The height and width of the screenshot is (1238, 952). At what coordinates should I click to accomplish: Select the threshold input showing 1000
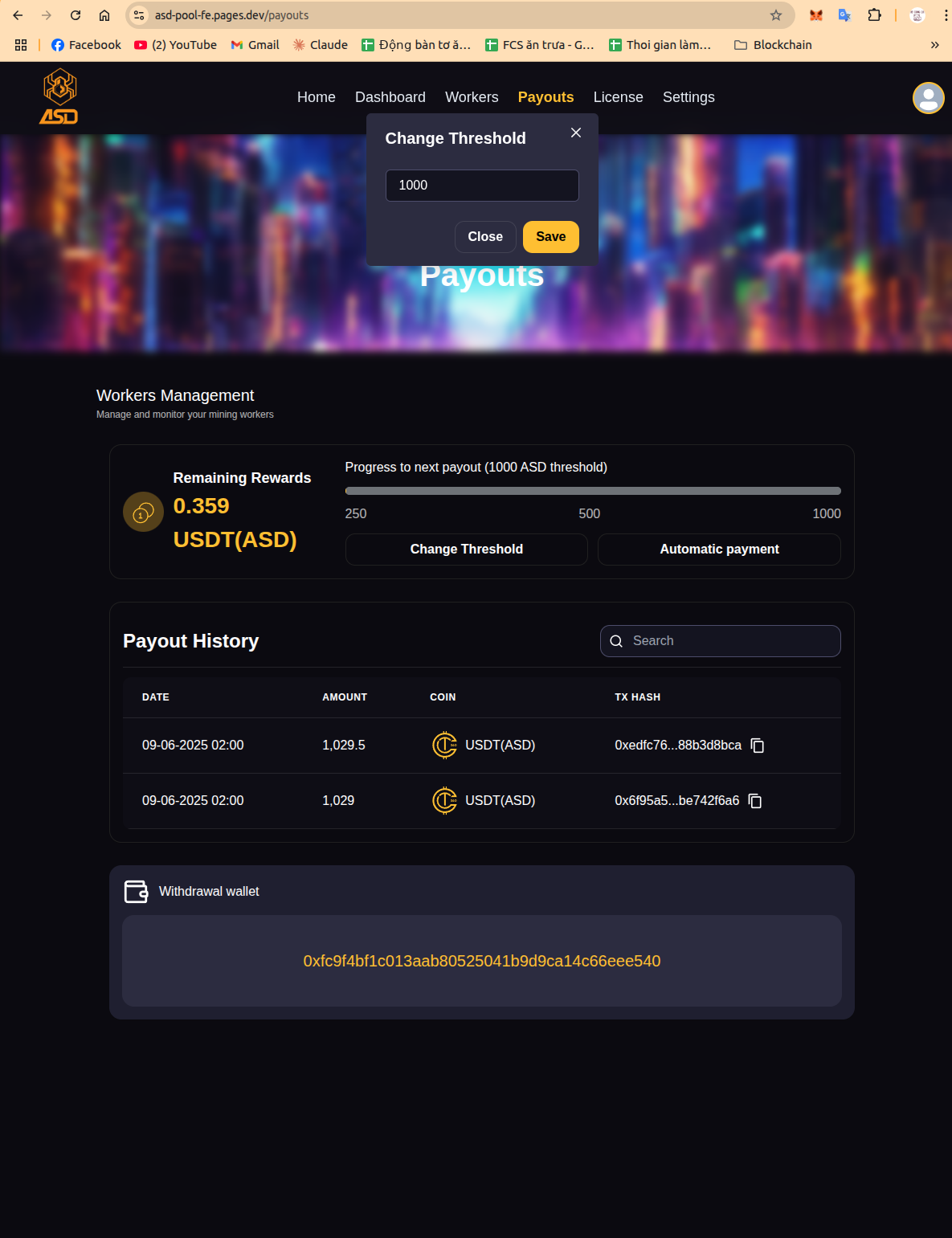[x=481, y=185]
